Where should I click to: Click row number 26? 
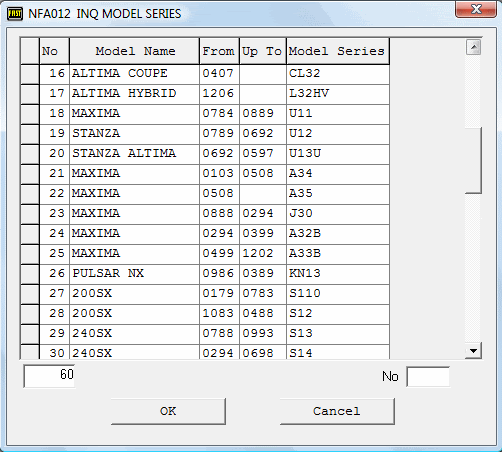point(54,274)
